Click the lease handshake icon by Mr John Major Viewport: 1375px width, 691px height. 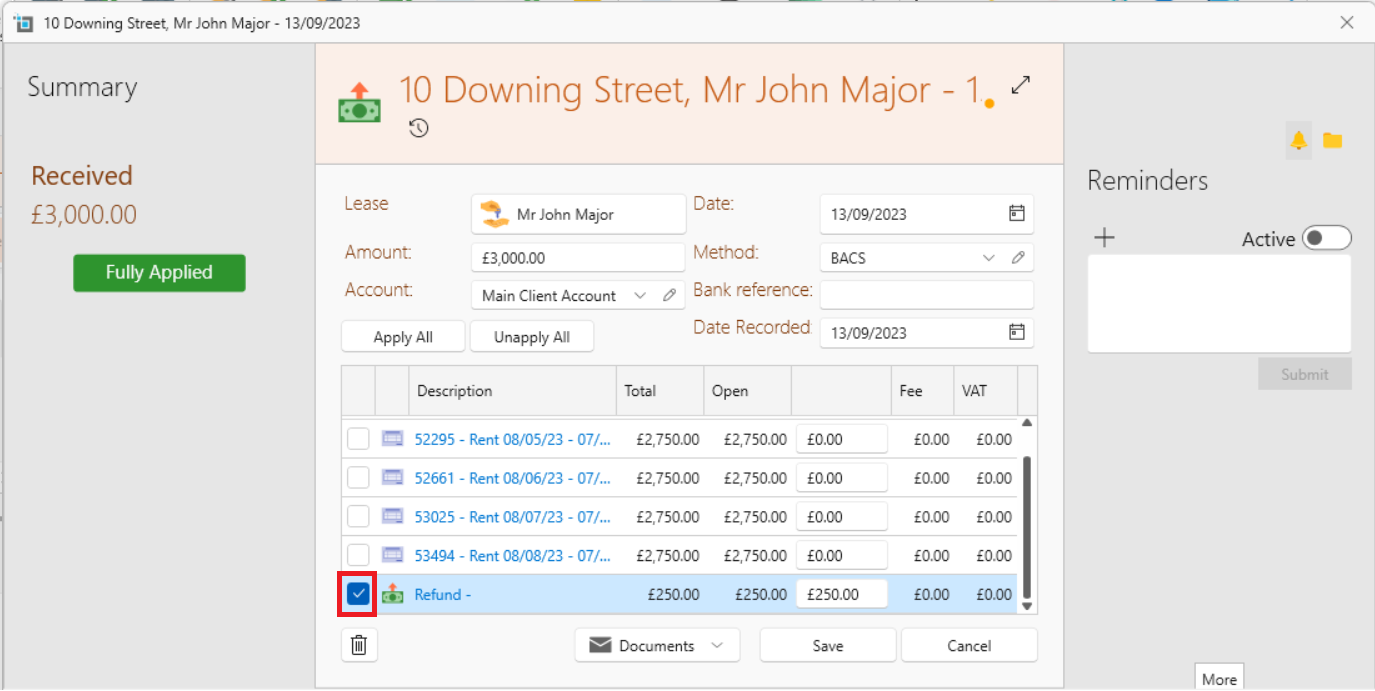point(494,214)
